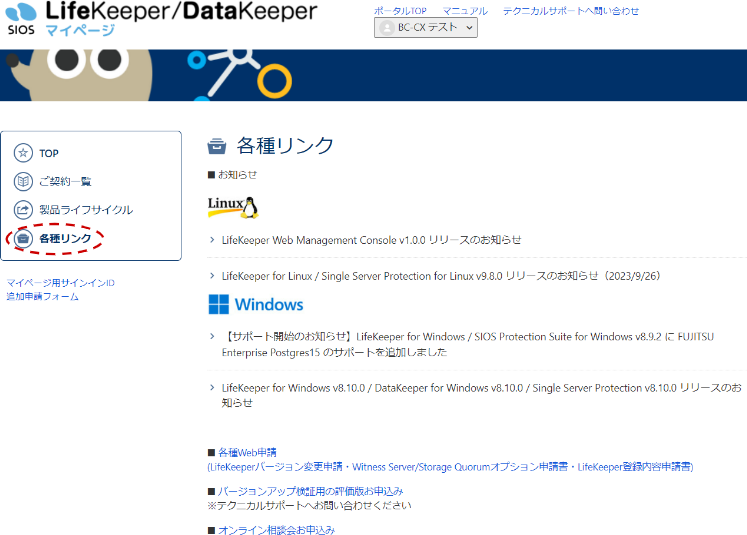Open the FUJITSU Enterprise Postgres15 support notice
The height and width of the screenshot is (535, 747).
pos(468,344)
